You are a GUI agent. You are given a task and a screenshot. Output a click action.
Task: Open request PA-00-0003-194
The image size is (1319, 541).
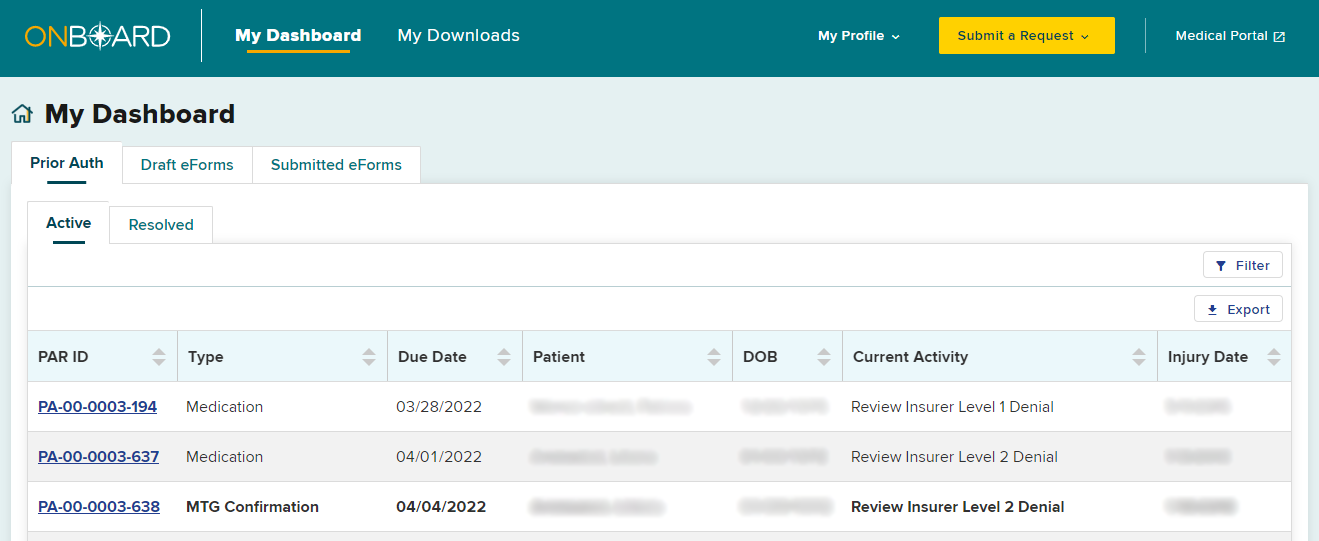[97, 407]
